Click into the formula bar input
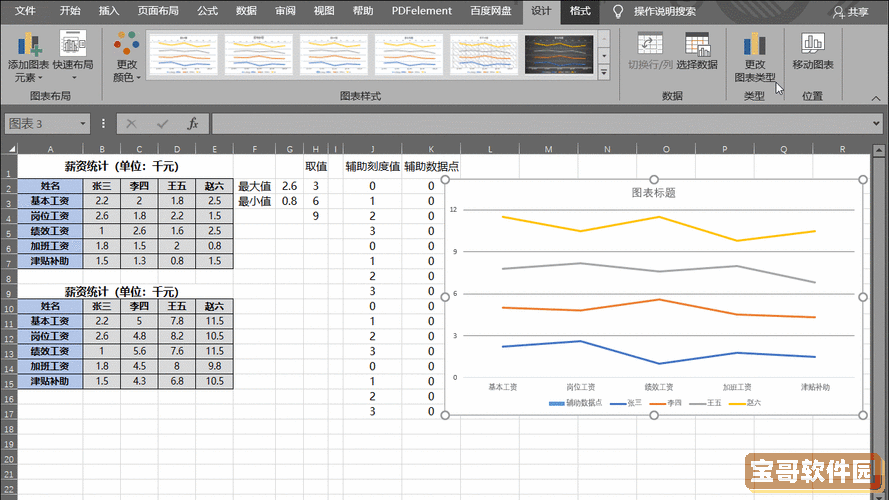The image size is (889, 500). (541, 124)
